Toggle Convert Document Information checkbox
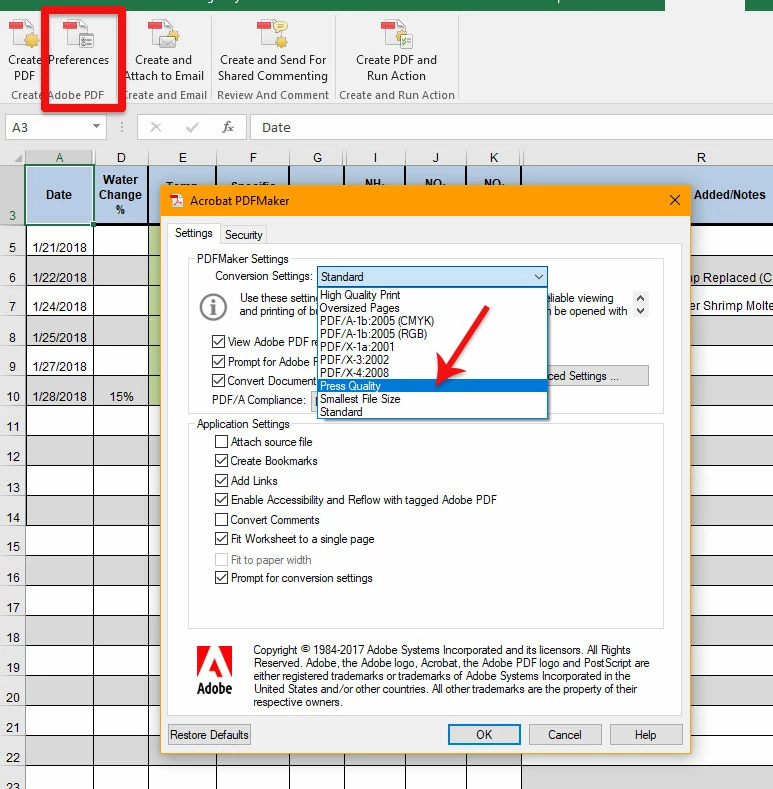The image size is (773, 789). pos(218,380)
